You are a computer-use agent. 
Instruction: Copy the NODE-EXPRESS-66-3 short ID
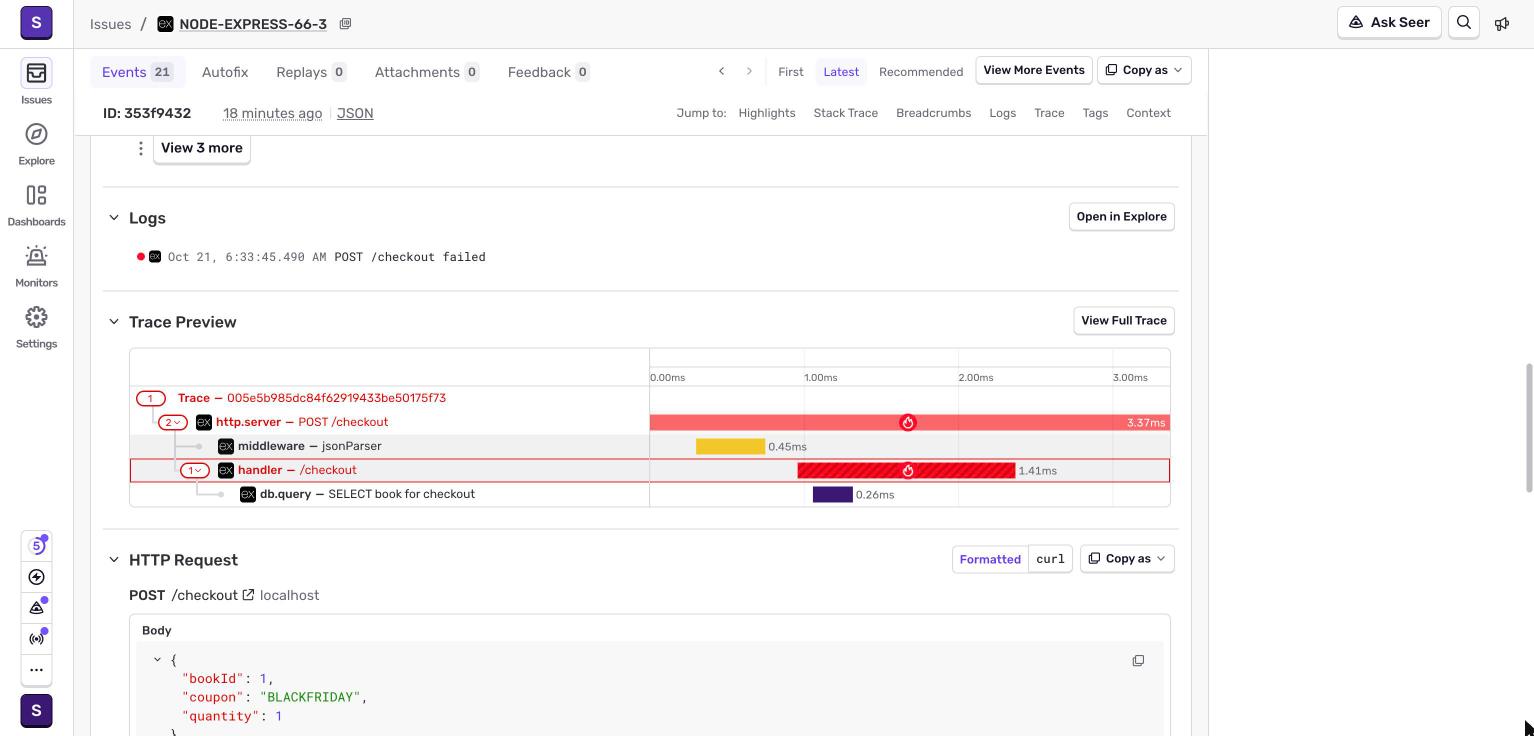point(345,24)
